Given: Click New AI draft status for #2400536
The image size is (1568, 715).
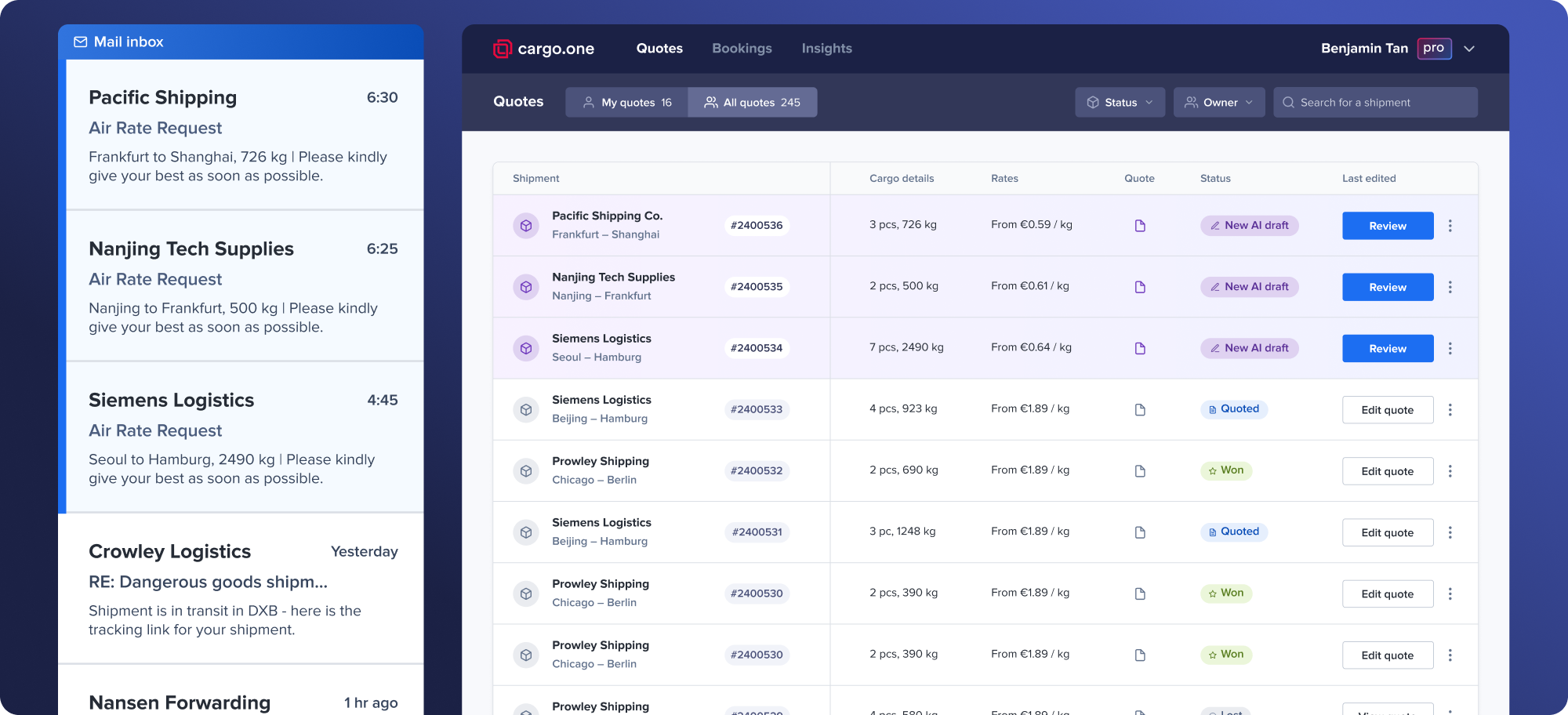Looking at the screenshot, I should click(1250, 226).
